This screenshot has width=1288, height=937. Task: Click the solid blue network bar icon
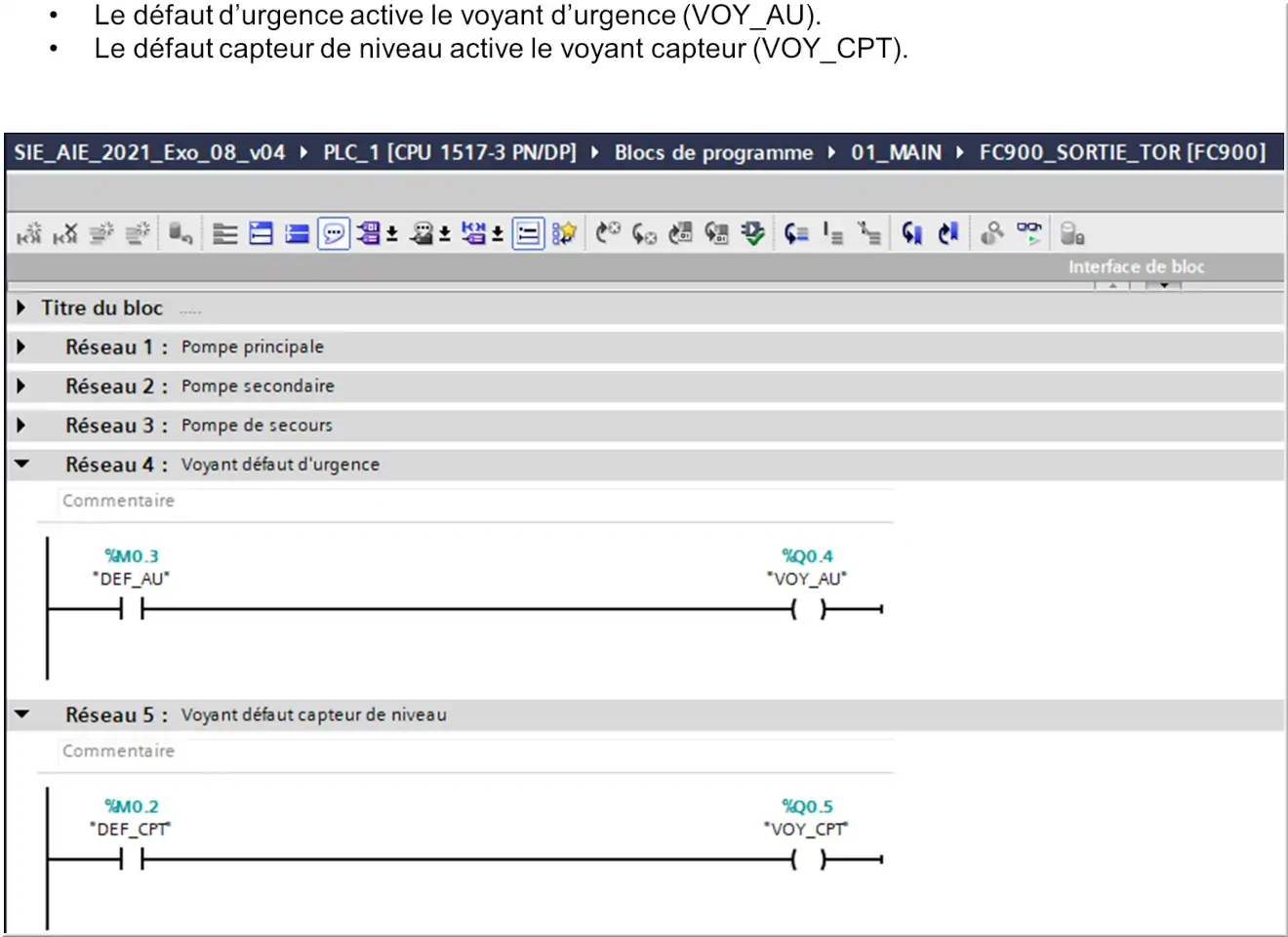pyautogui.click(x=297, y=233)
